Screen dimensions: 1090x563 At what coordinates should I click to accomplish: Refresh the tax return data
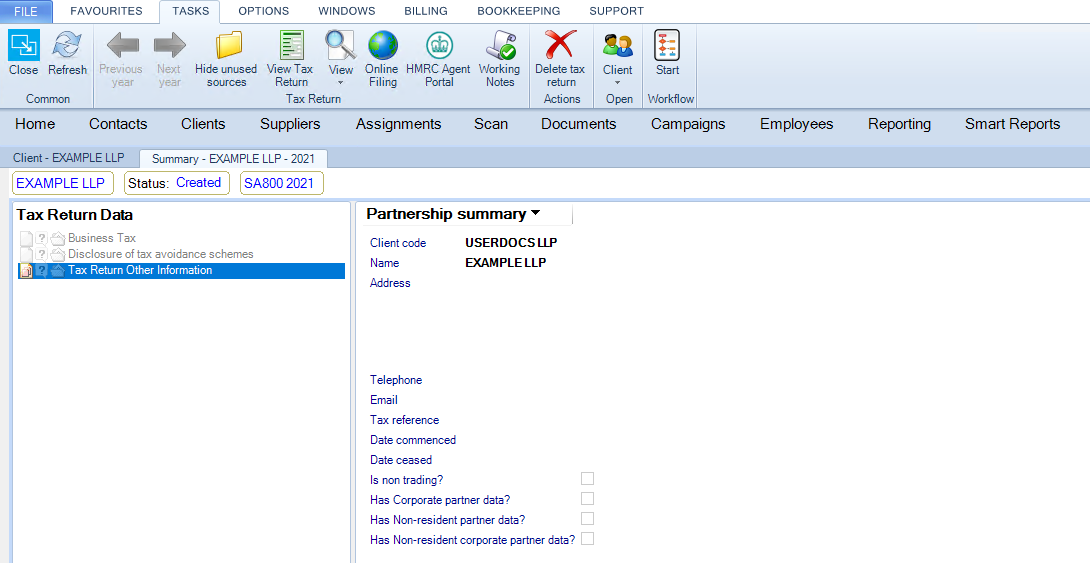click(x=67, y=53)
